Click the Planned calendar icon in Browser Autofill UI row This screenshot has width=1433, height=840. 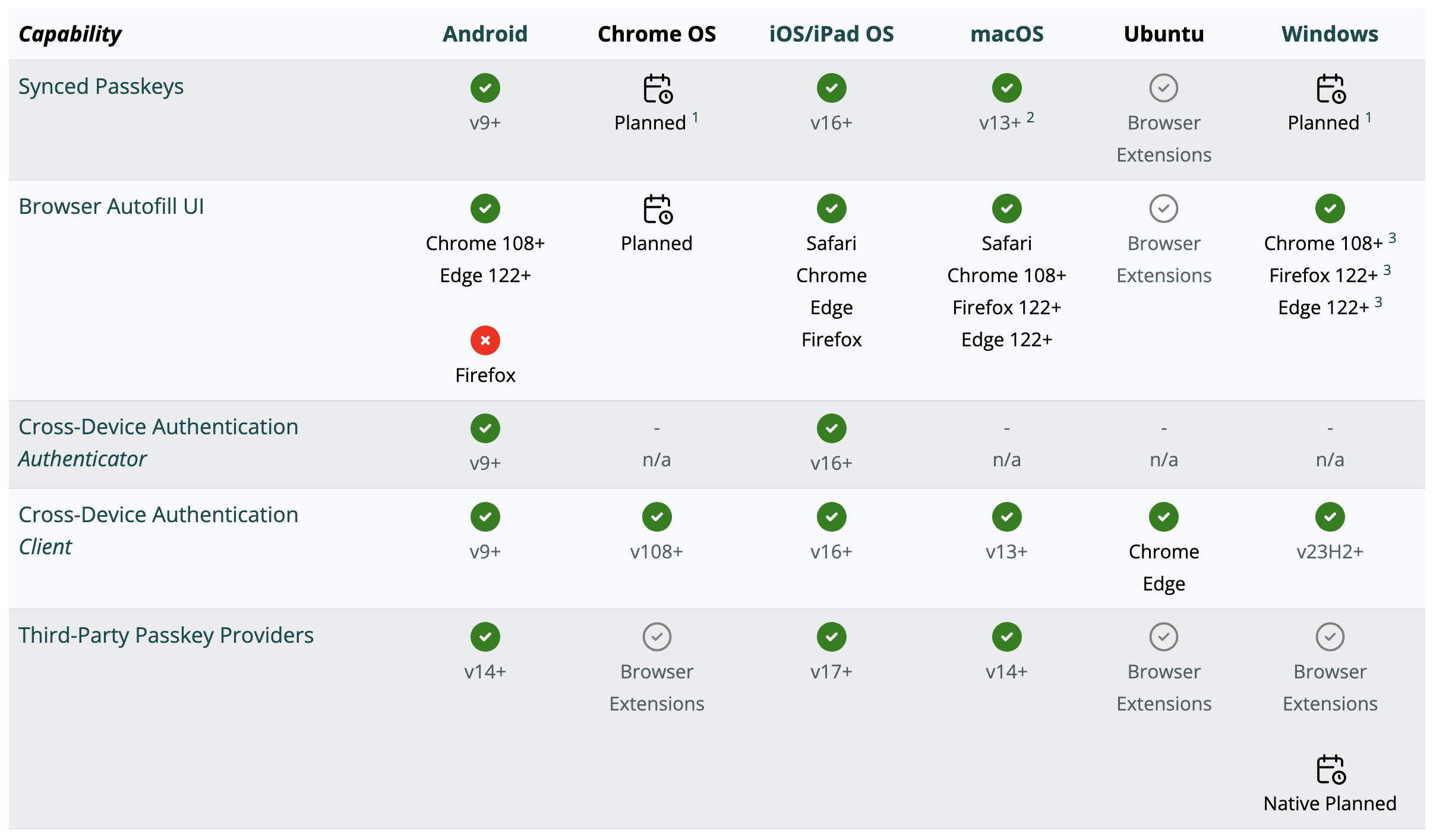point(658,209)
